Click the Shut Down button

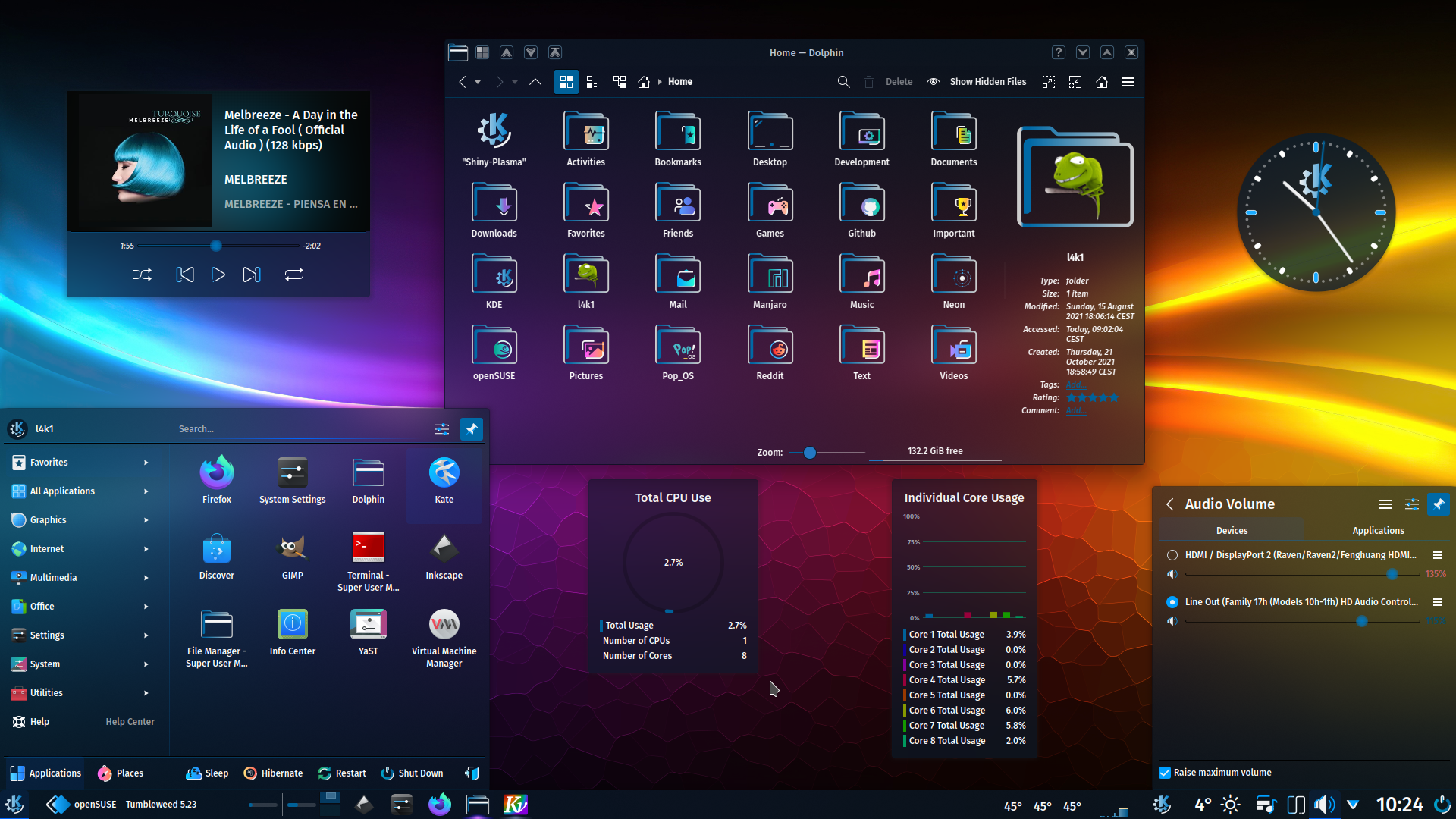pyautogui.click(x=412, y=773)
